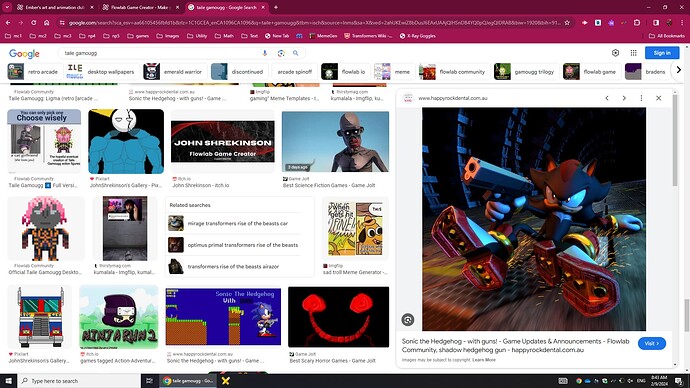Click the Windows Start button
The image size is (690, 388).
pos(8,381)
